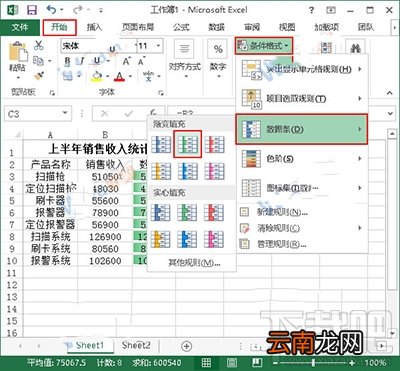The image size is (400, 371).
Task: Switch to Page Layout view in status bar
Action: (232, 362)
